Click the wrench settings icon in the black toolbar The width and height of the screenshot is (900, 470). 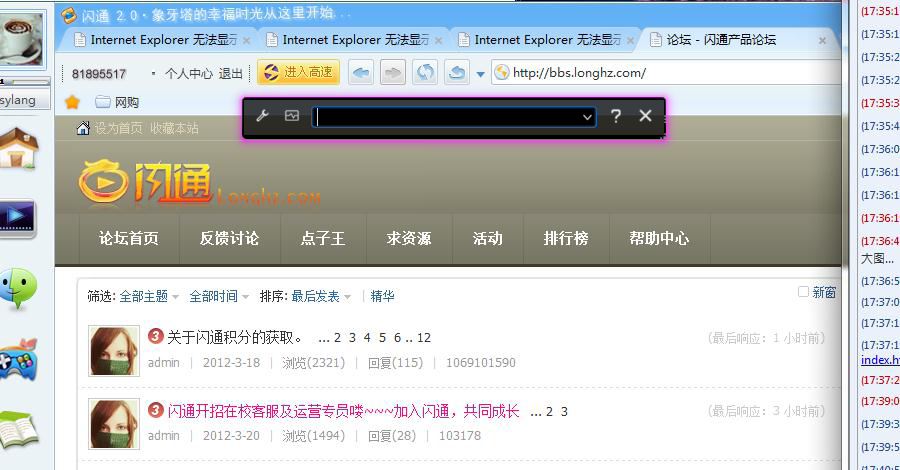pos(262,116)
